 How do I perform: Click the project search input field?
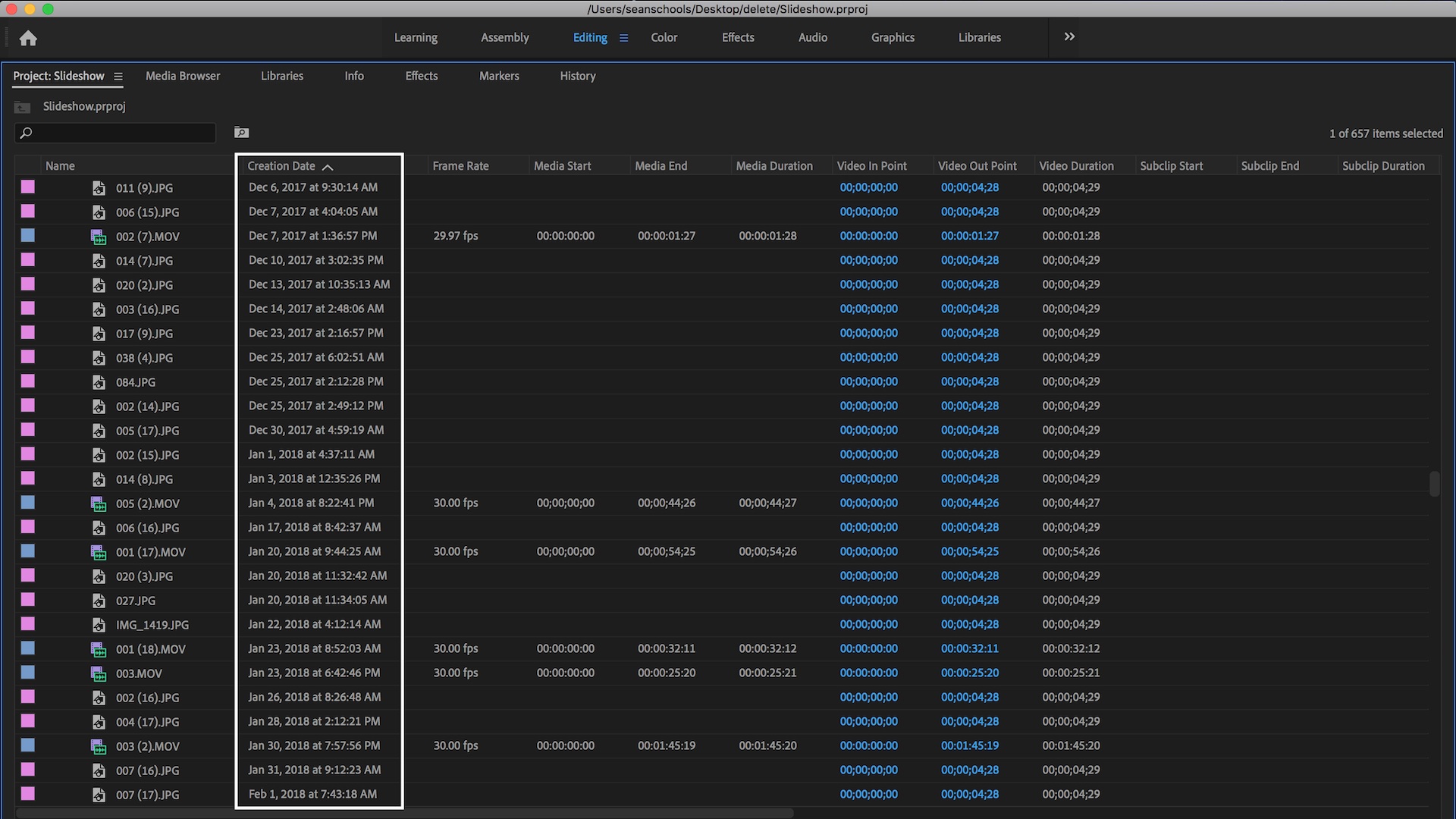(x=121, y=133)
